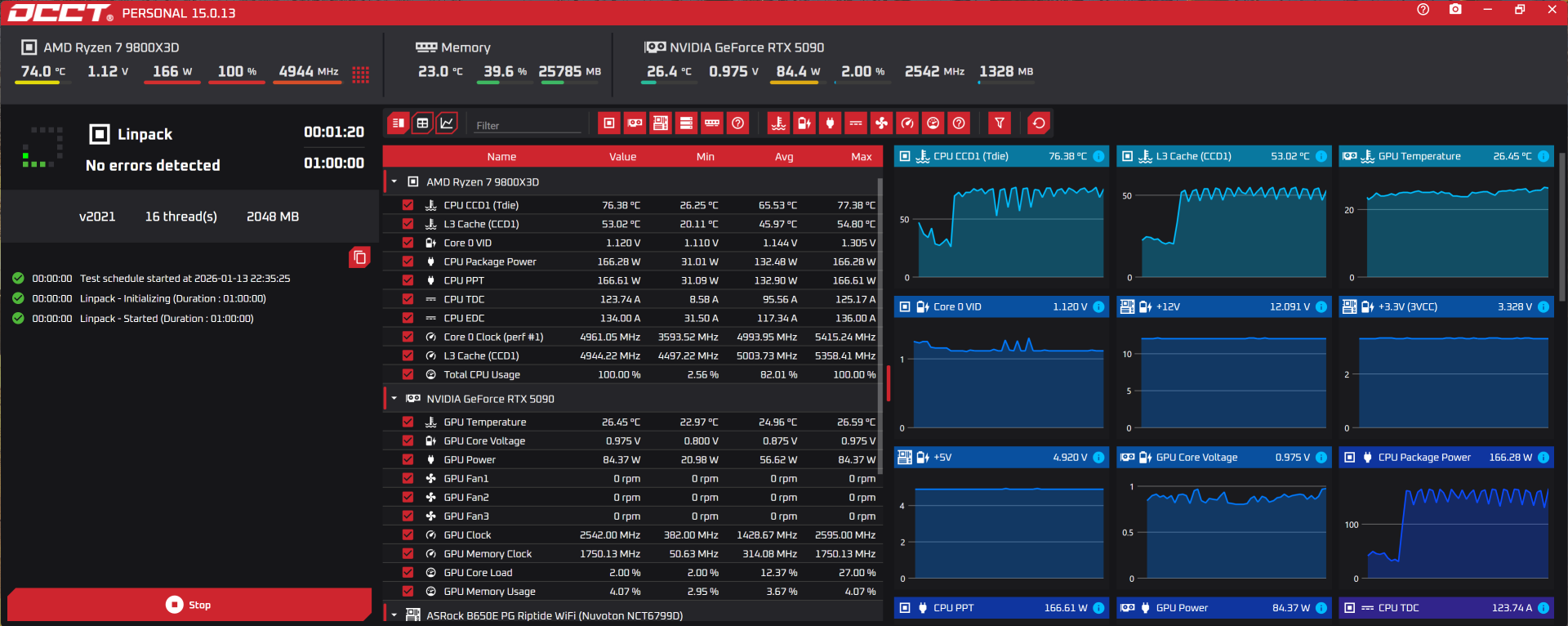This screenshot has height=626, width=1568.
Task: Uncheck the CPU Package Power checkbox
Action: coord(408,262)
